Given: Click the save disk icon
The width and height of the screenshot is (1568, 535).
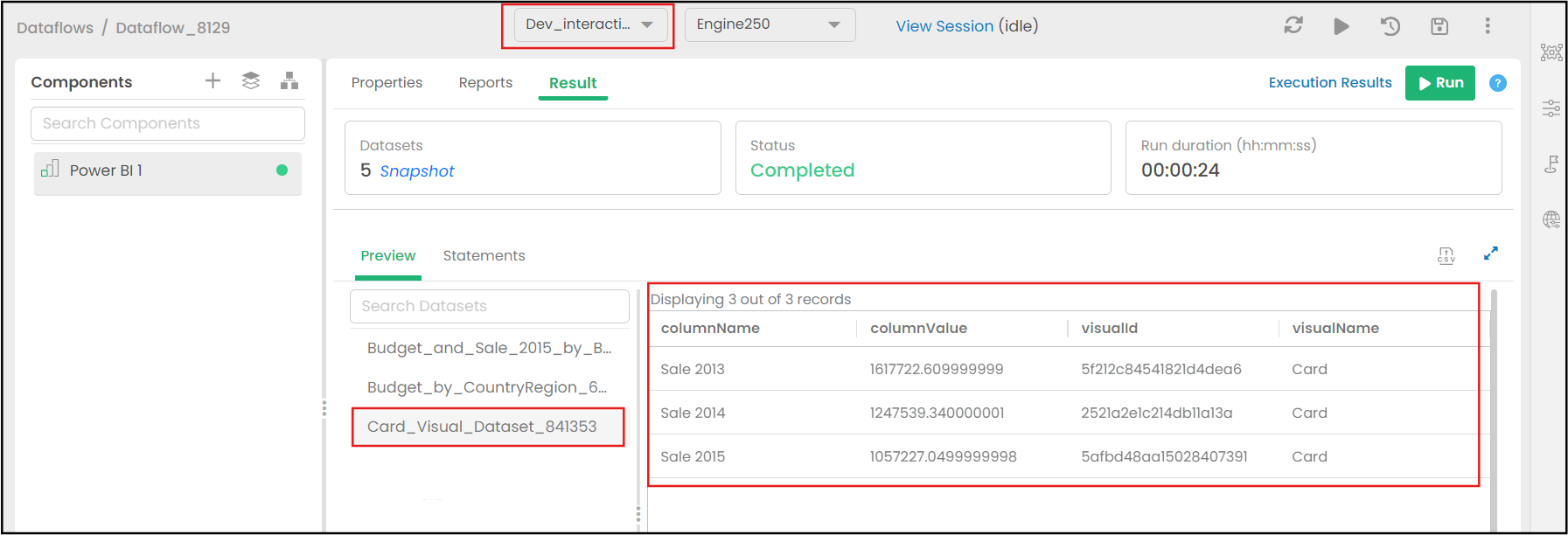Looking at the screenshot, I should coord(1439,26).
